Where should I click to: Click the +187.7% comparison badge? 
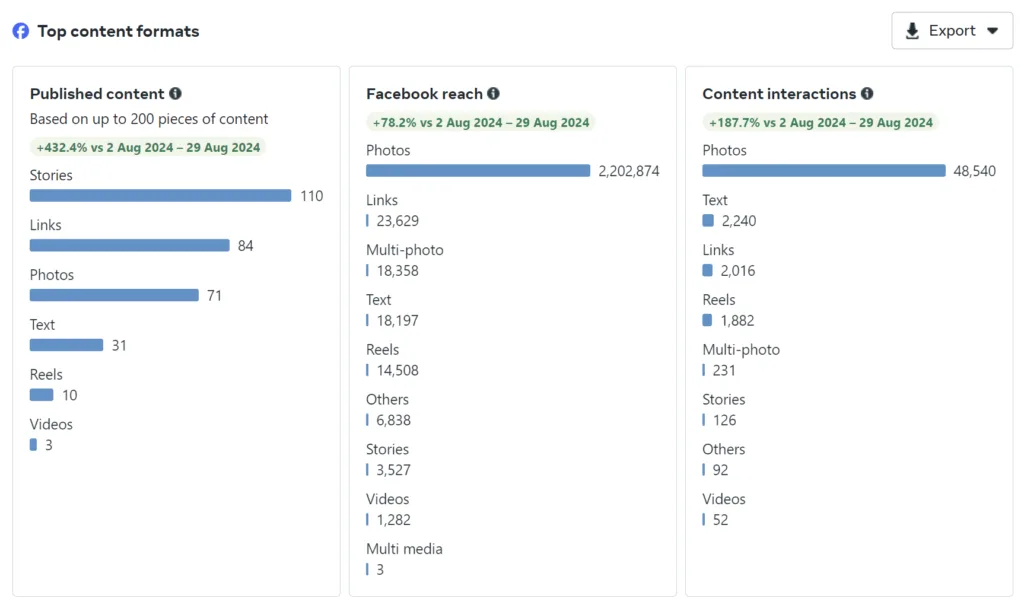pos(820,123)
